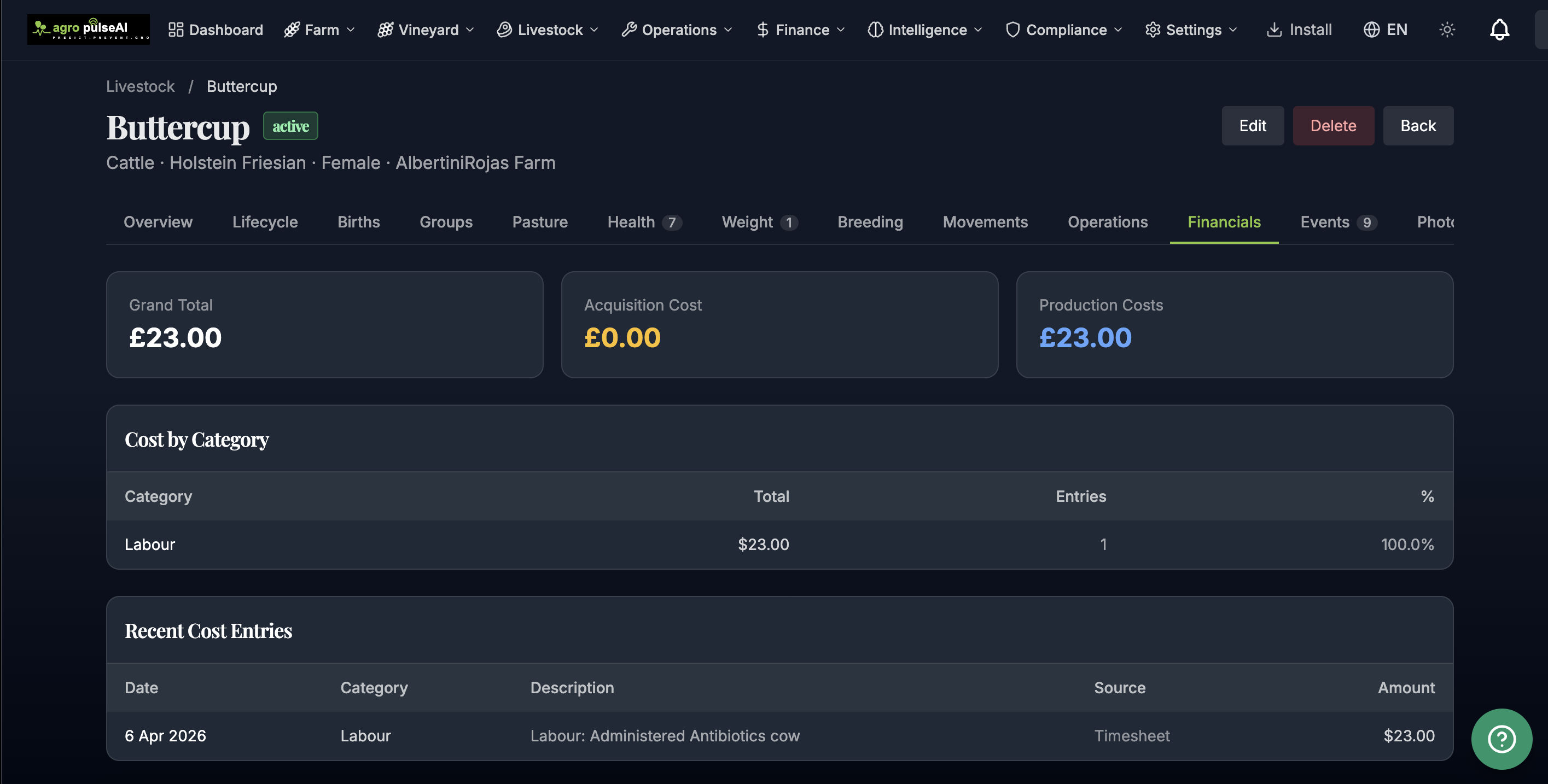Click the Back button
This screenshot has width=1548, height=784.
pyautogui.click(x=1418, y=126)
